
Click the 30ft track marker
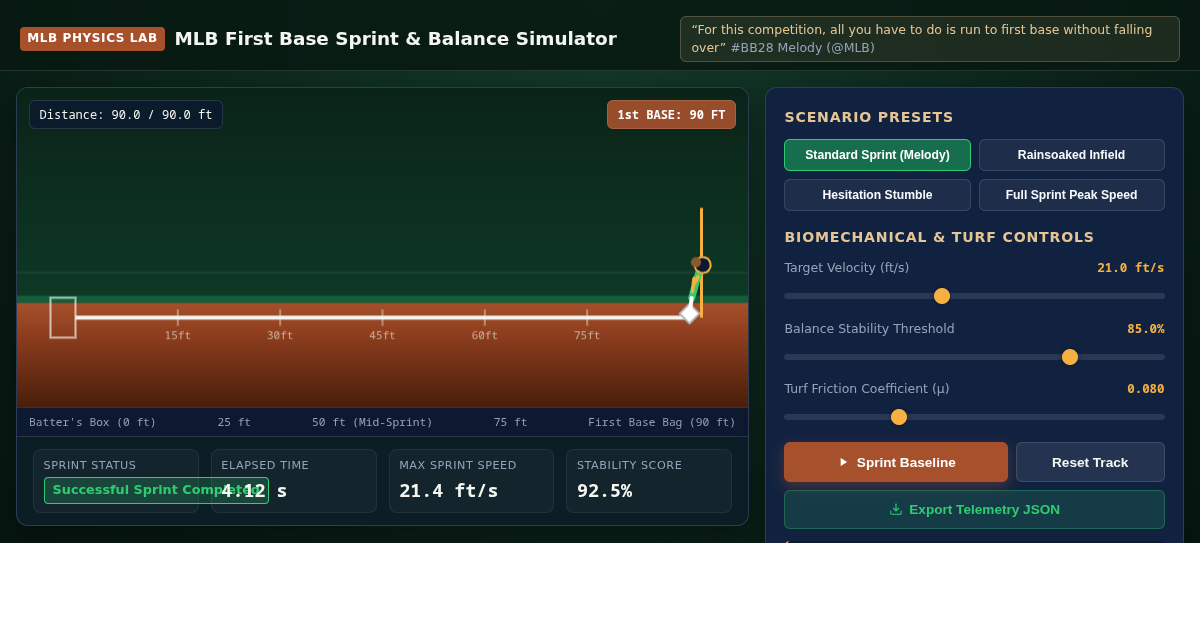click(280, 335)
